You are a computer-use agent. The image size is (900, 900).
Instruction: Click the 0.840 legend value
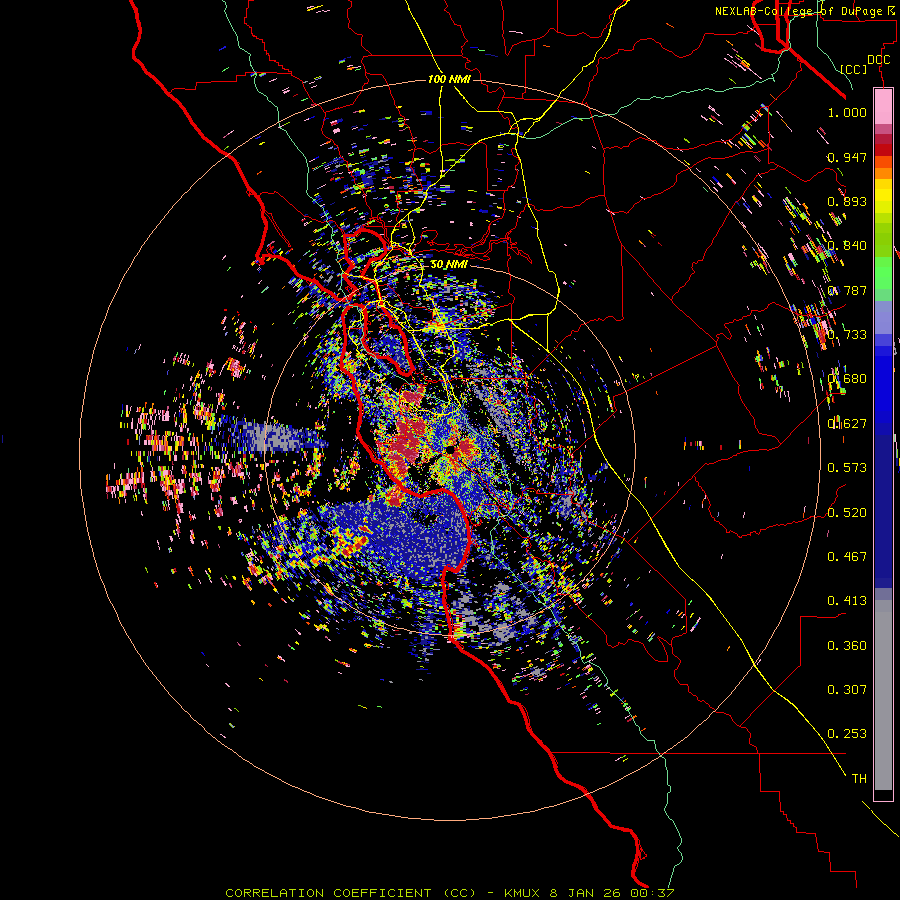(847, 246)
